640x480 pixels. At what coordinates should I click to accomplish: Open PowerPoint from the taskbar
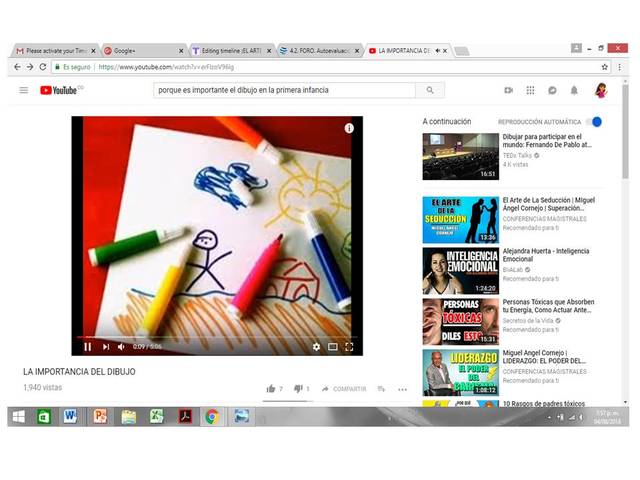(100, 417)
